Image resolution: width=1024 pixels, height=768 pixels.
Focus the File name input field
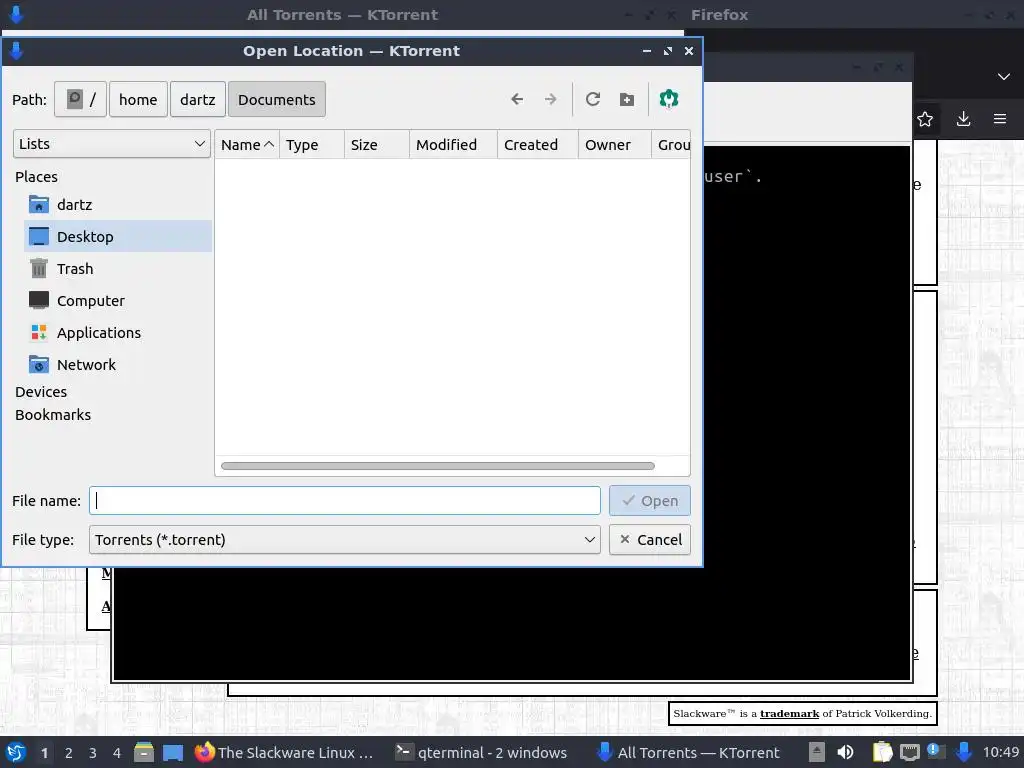[x=345, y=501]
